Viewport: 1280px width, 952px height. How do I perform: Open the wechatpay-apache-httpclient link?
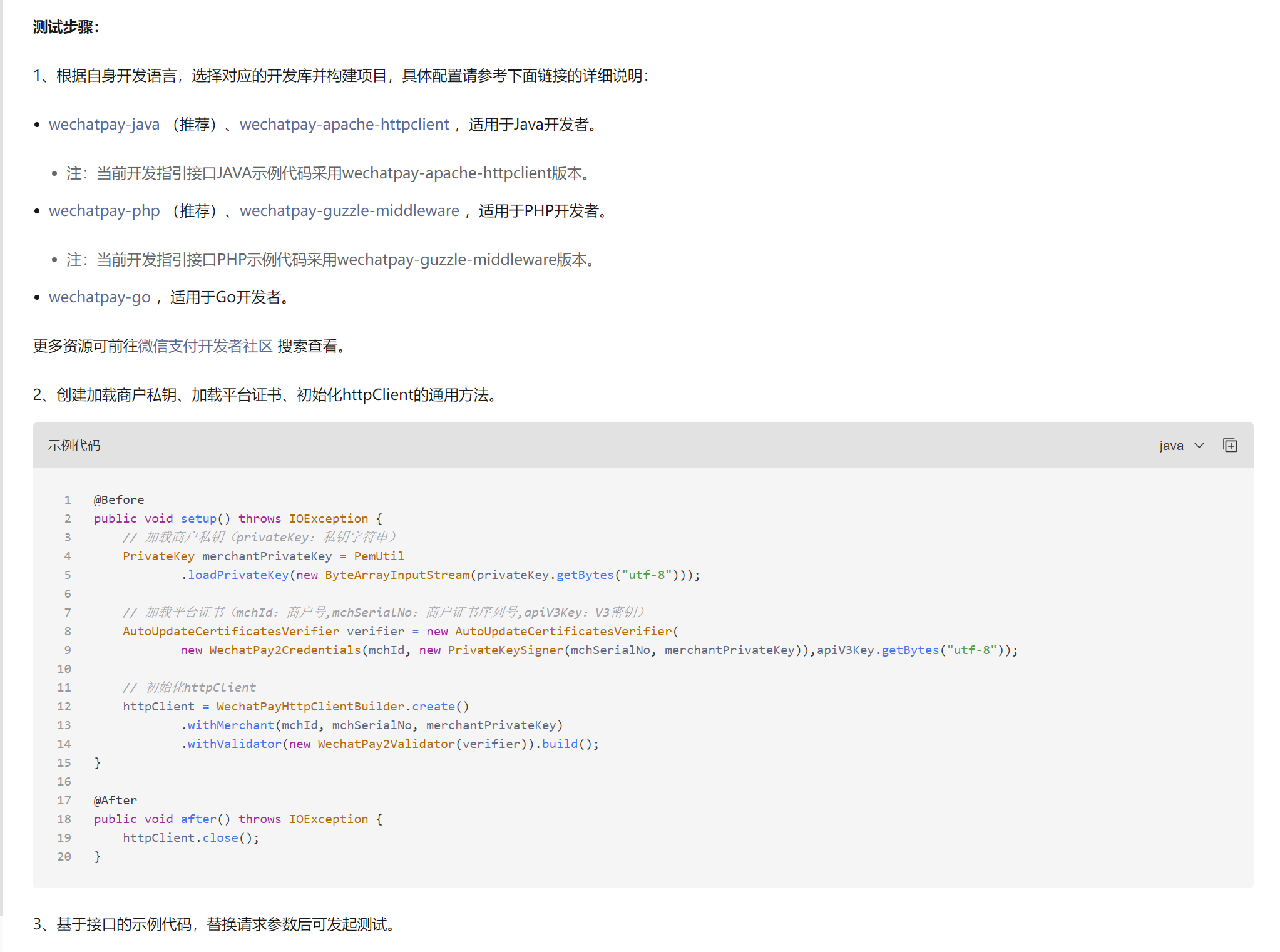[x=344, y=124]
